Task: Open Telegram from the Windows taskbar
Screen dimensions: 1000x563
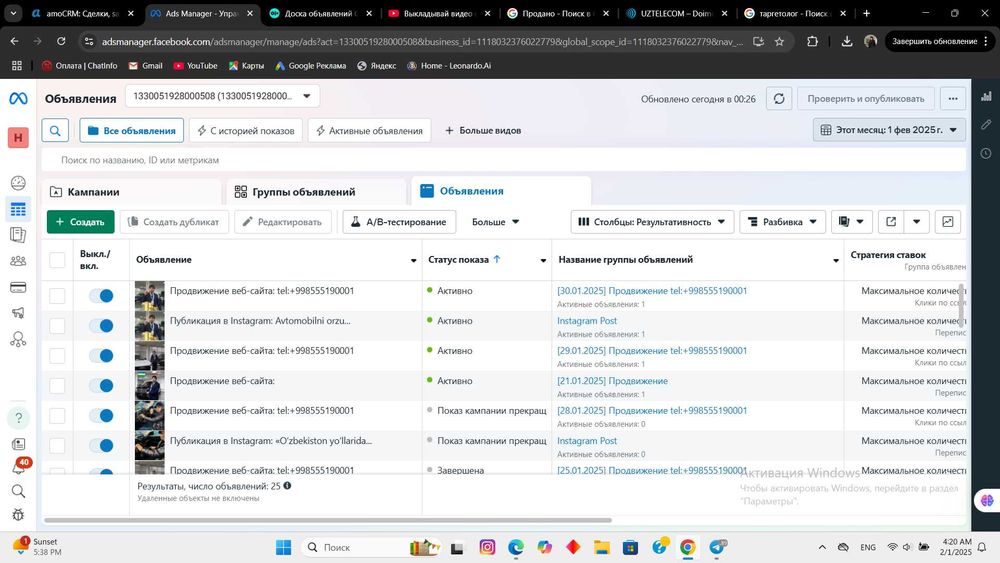Action: [717, 547]
